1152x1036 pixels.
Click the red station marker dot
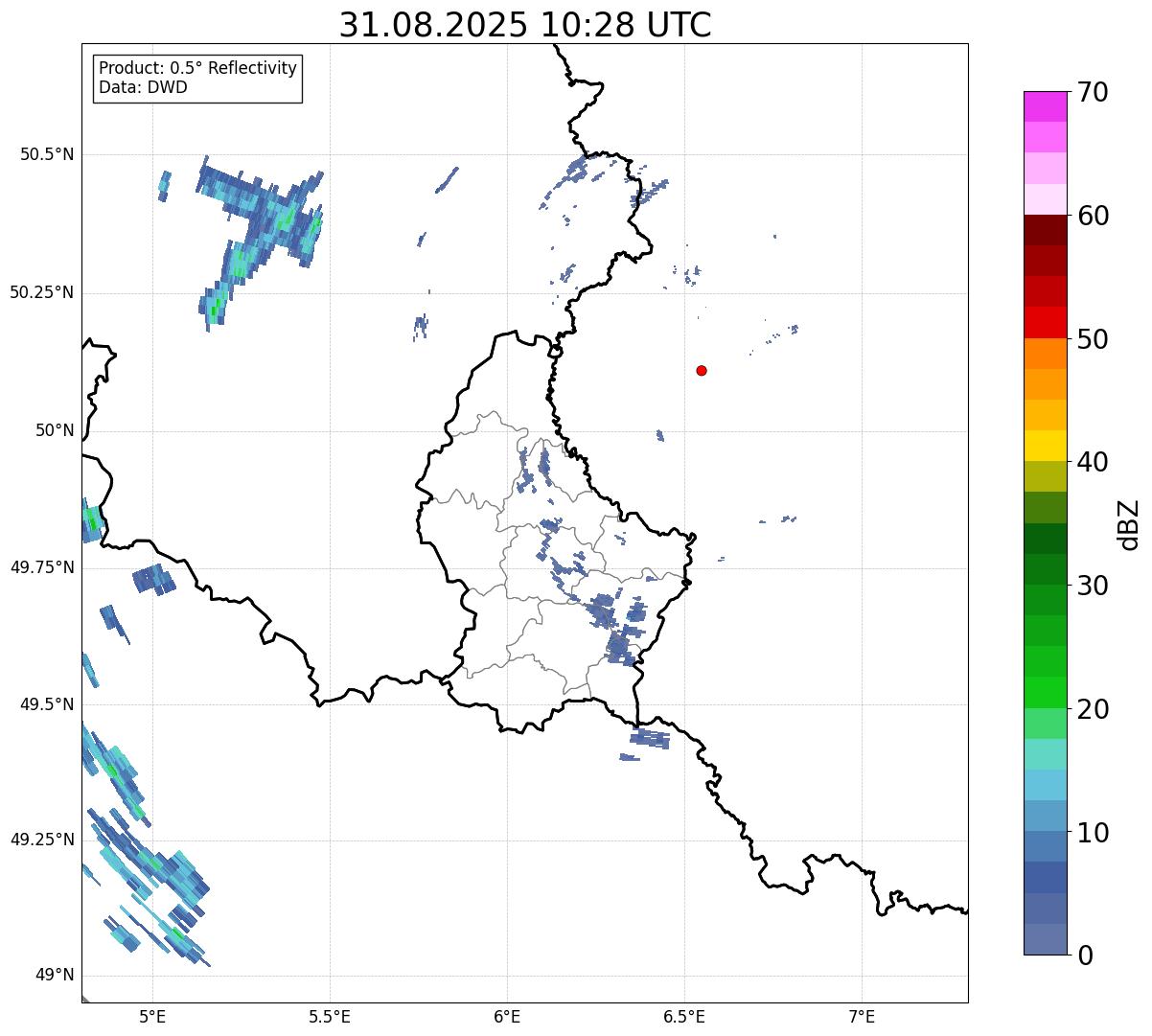coord(702,370)
